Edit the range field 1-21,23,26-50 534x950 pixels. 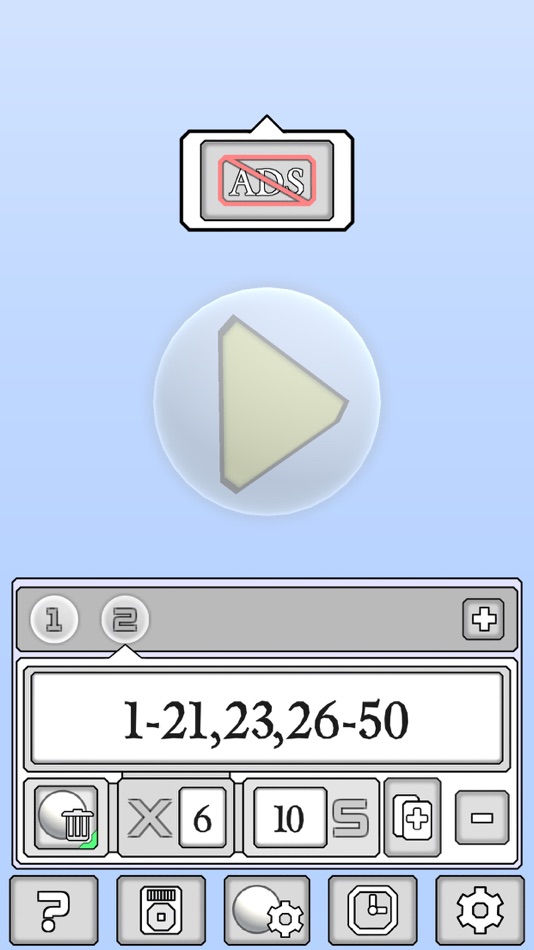click(267, 719)
